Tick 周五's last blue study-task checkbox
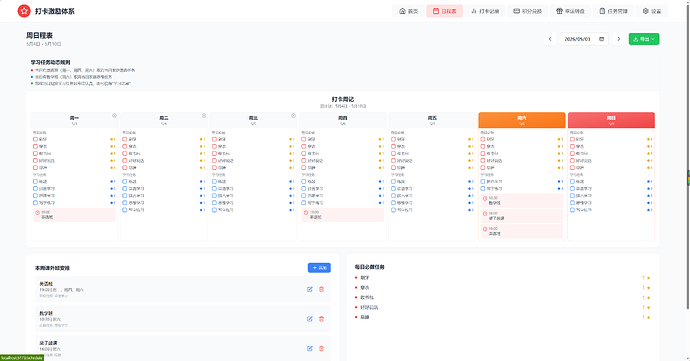The width and height of the screenshot is (690, 361). (393, 210)
